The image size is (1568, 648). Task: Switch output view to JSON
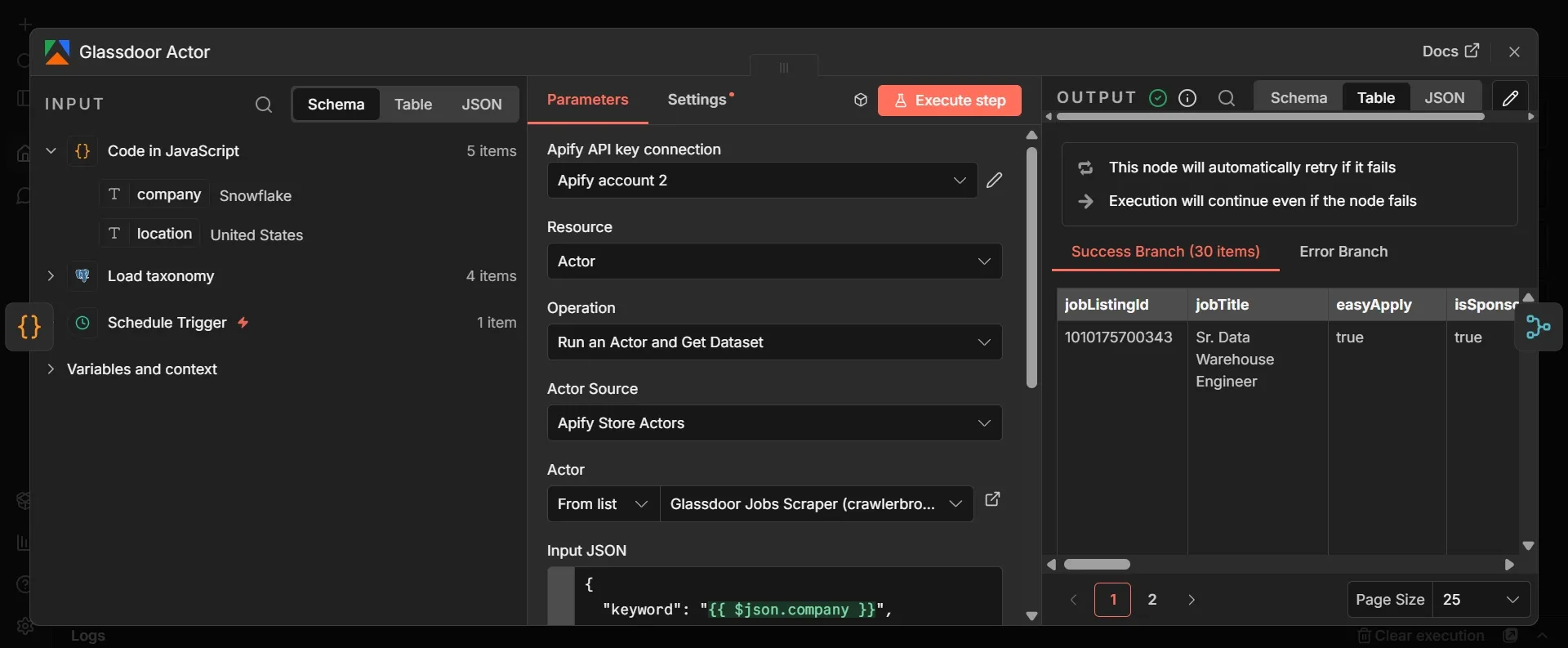point(1445,98)
